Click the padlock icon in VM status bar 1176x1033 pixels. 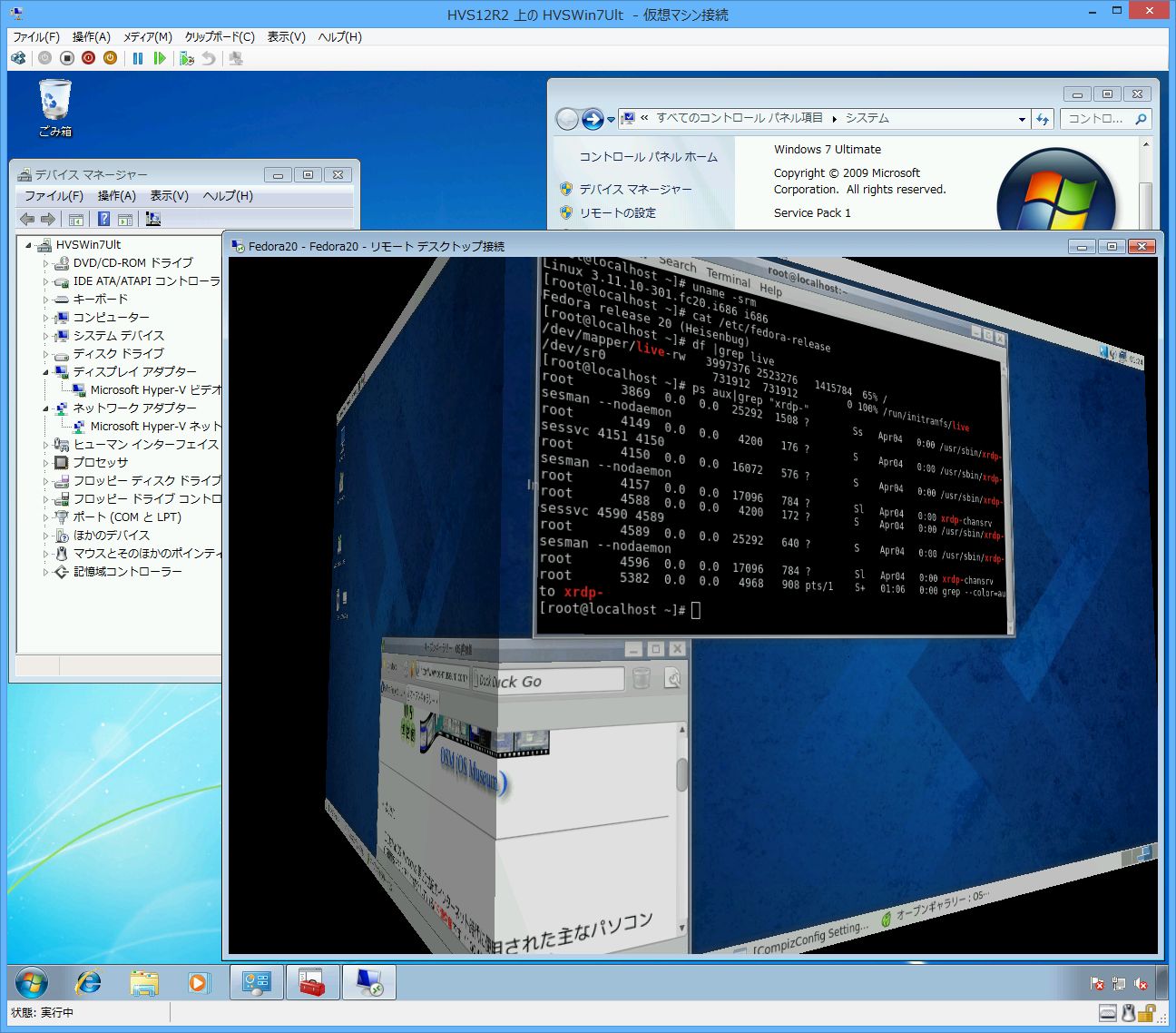click(1148, 1013)
